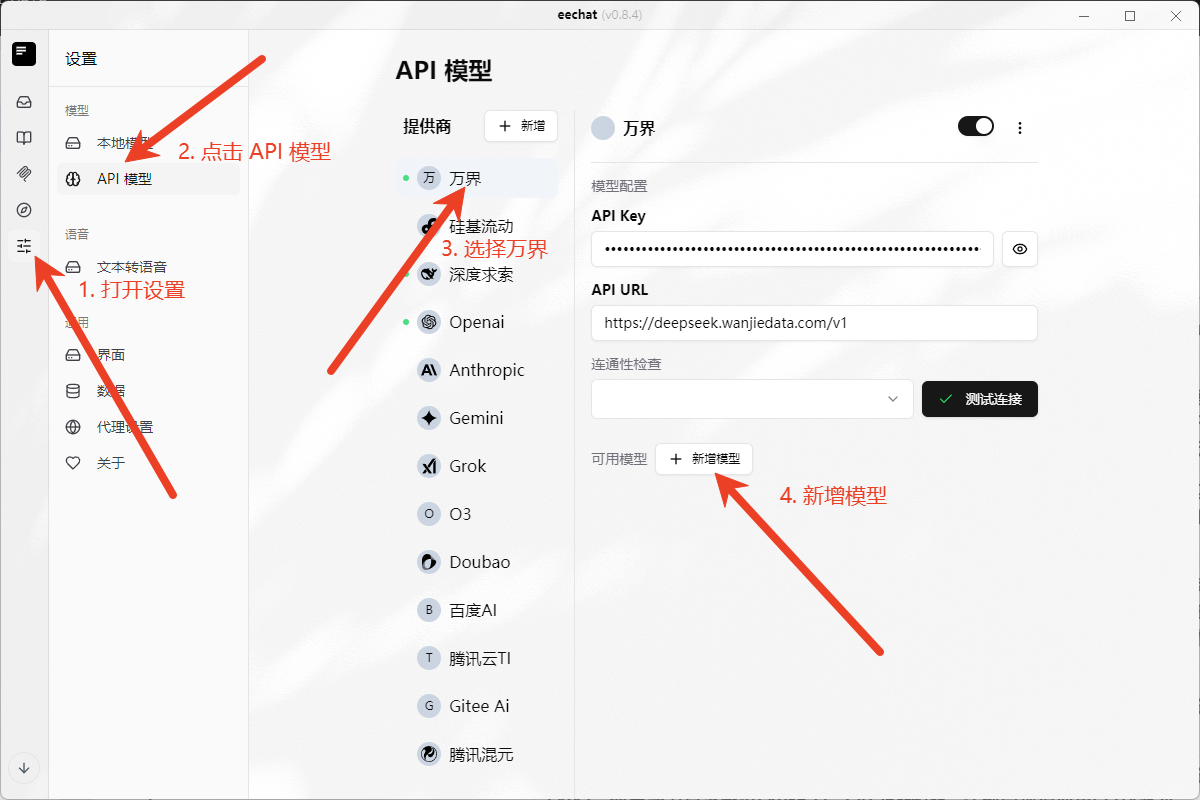Open the settings sliders icon

[24, 246]
